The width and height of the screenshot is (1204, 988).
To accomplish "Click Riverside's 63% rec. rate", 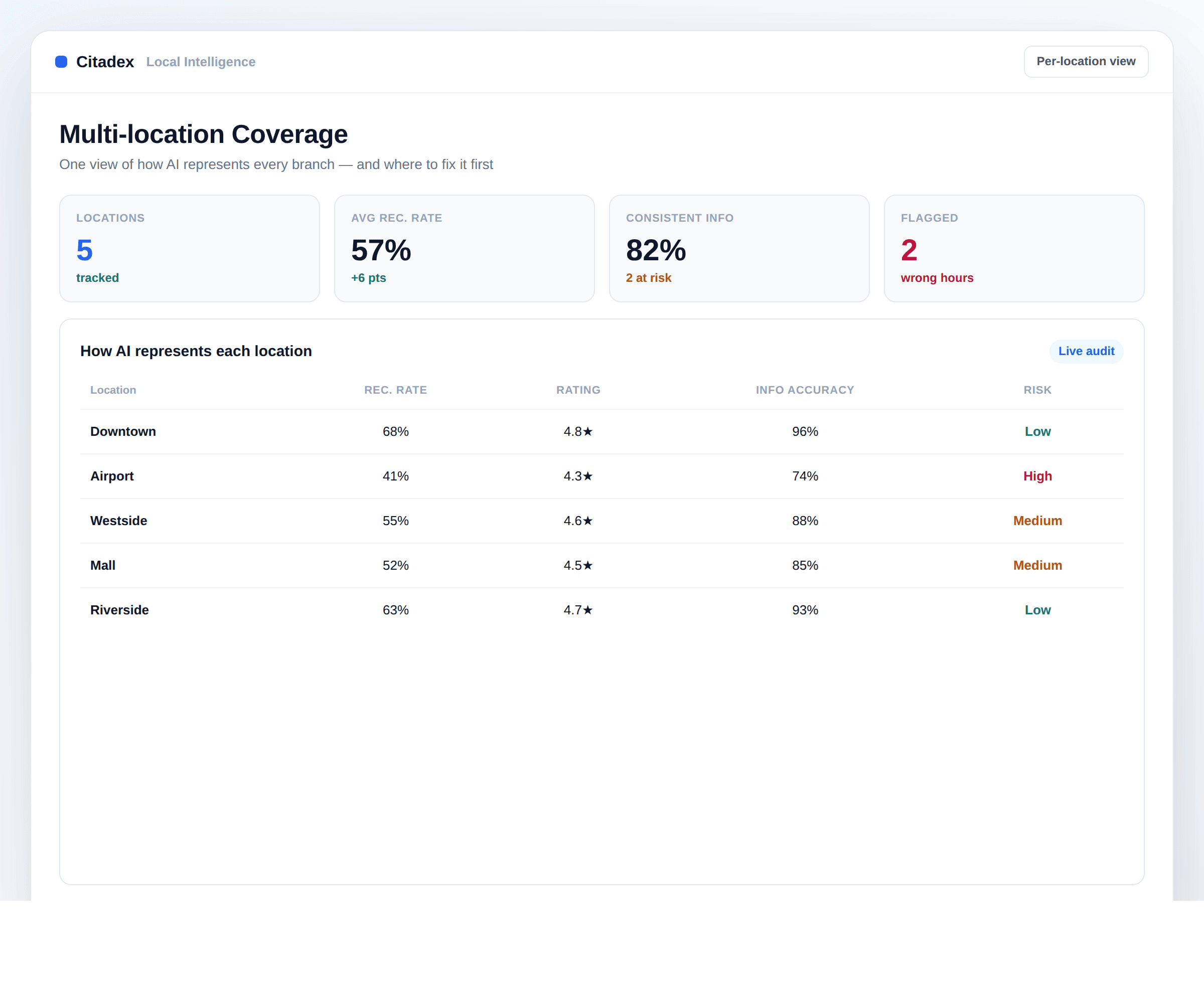I will 396,610.
